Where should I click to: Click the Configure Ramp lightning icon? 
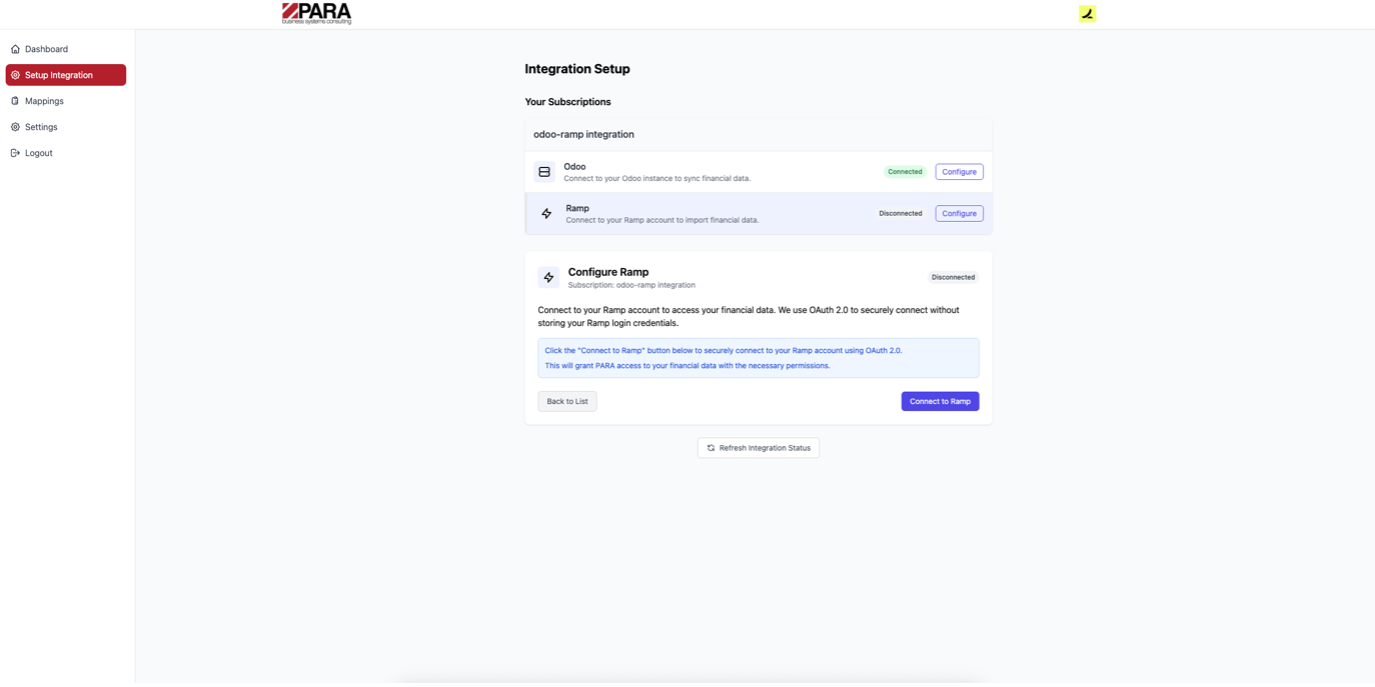(549, 277)
